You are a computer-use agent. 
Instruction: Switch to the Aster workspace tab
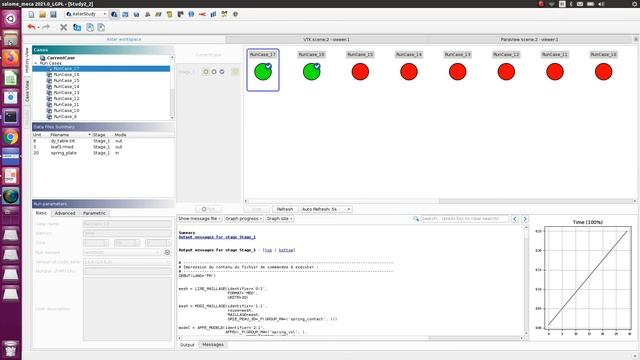pos(124,39)
